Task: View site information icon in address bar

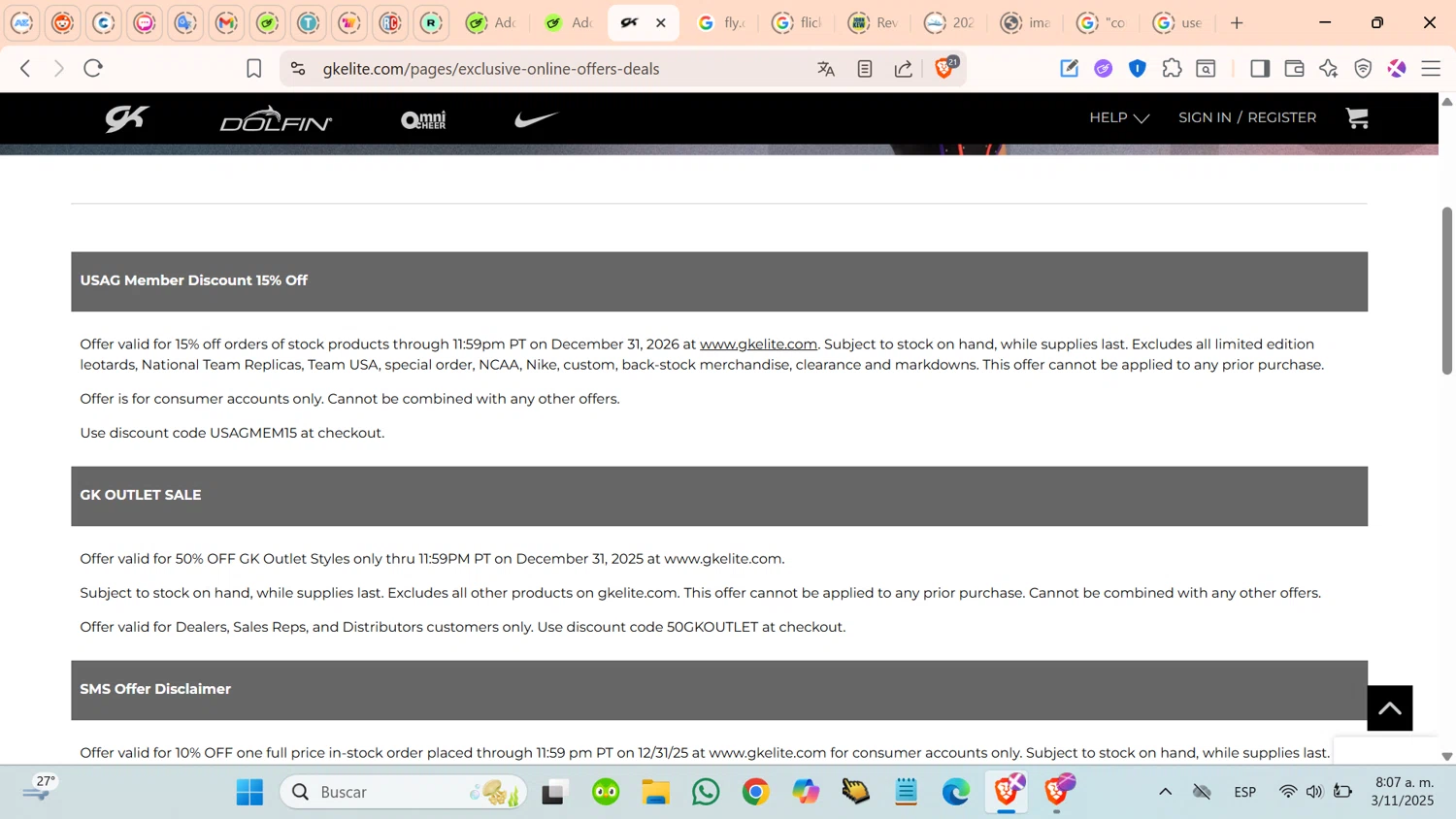Action: (x=298, y=68)
